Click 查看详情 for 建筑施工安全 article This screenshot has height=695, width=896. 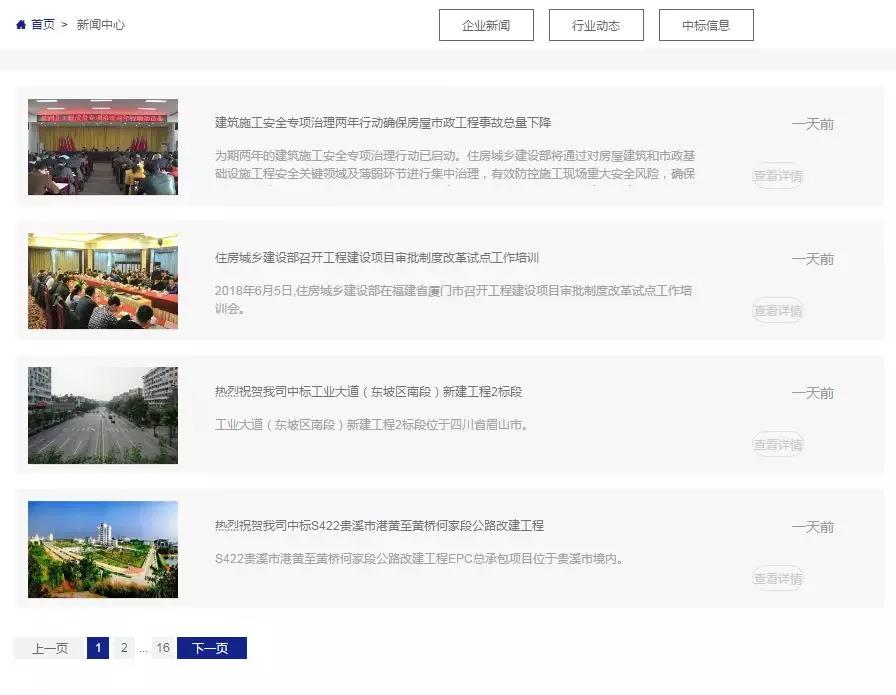778,176
